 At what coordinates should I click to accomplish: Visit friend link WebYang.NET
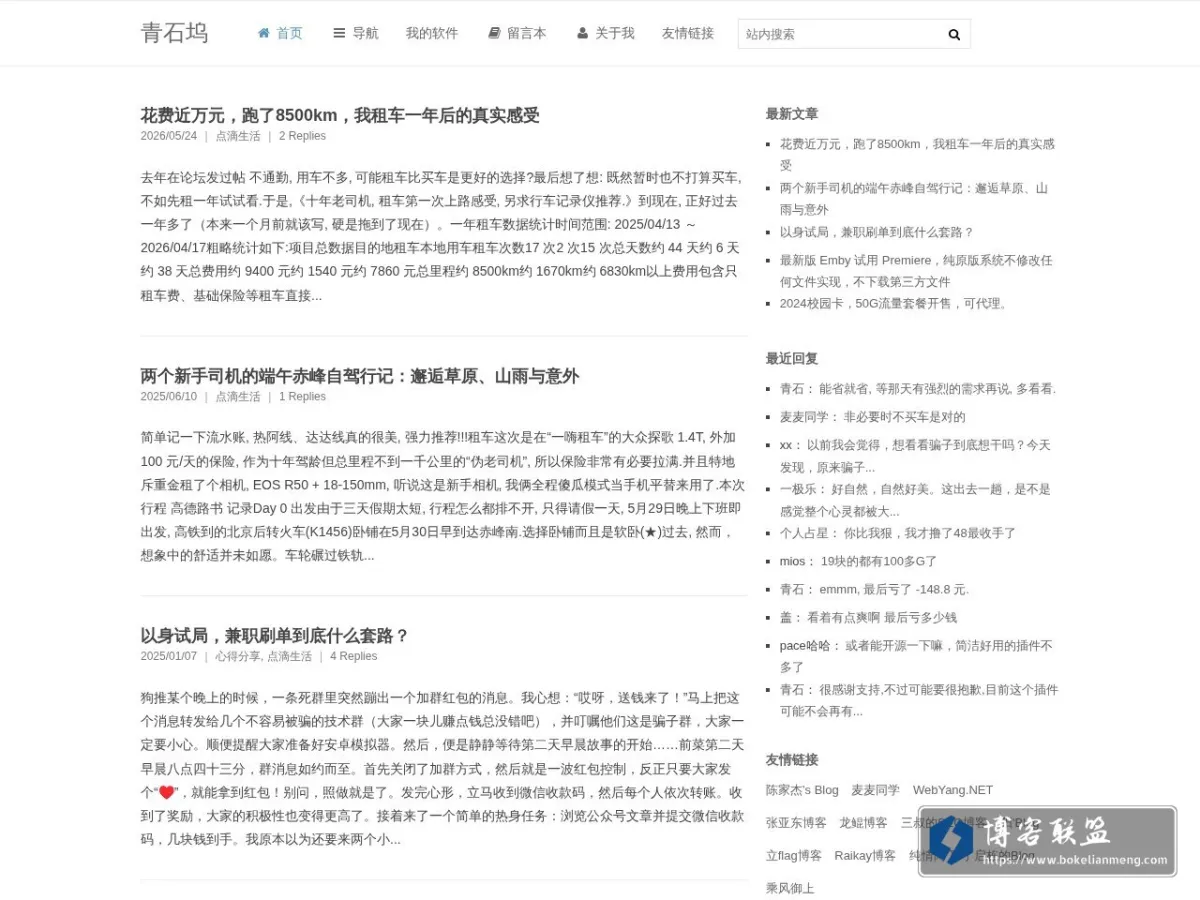[x=953, y=790]
